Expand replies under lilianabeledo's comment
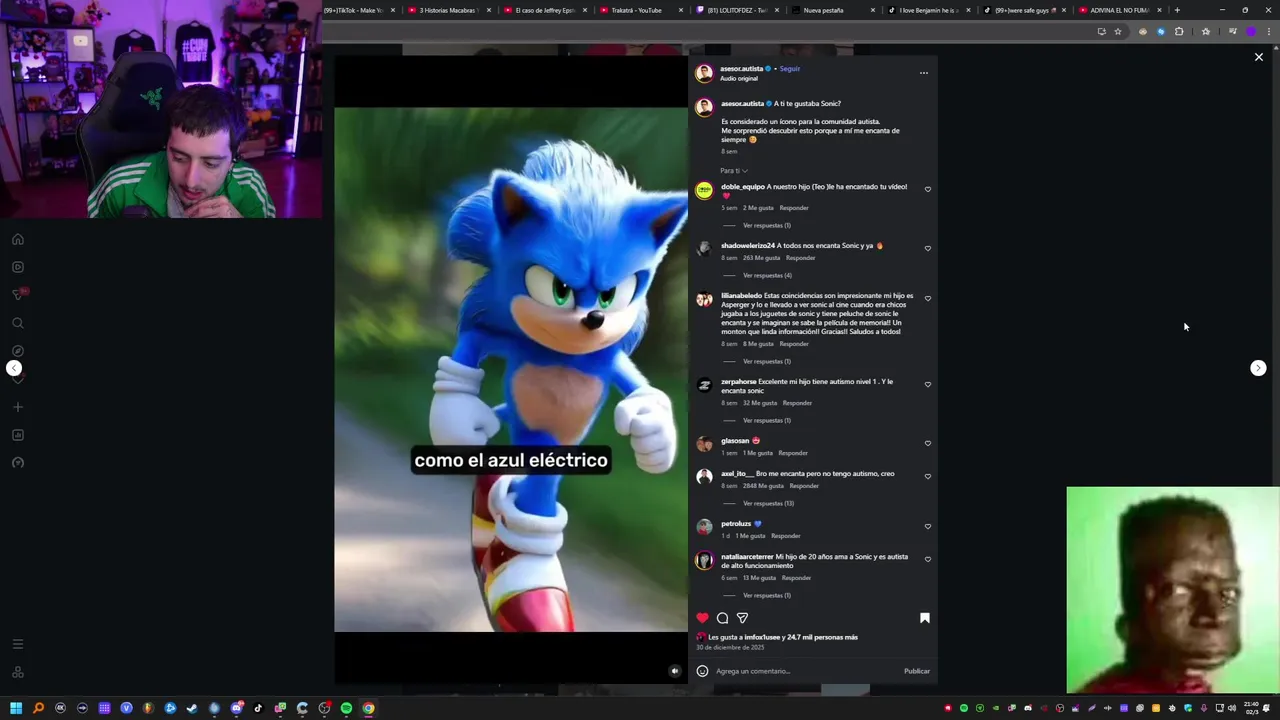Image resolution: width=1280 pixels, height=720 pixels. pos(766,361)
